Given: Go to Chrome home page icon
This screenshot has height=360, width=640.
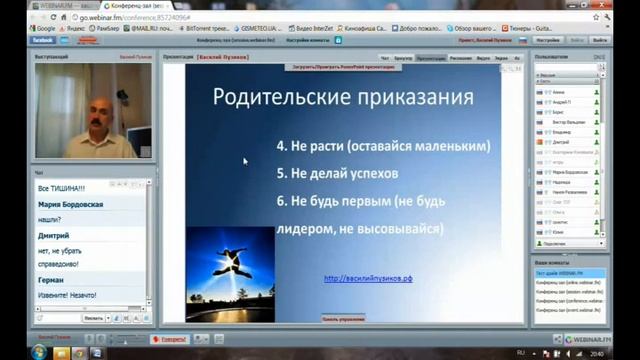Looking at the screenshot, I should [x=64, y=18].
